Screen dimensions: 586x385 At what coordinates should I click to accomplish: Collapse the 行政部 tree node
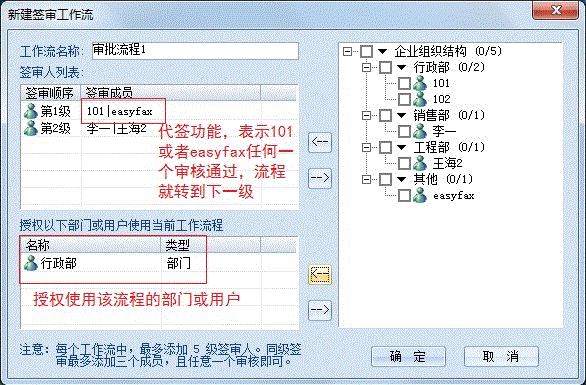[x=366, y=68]
